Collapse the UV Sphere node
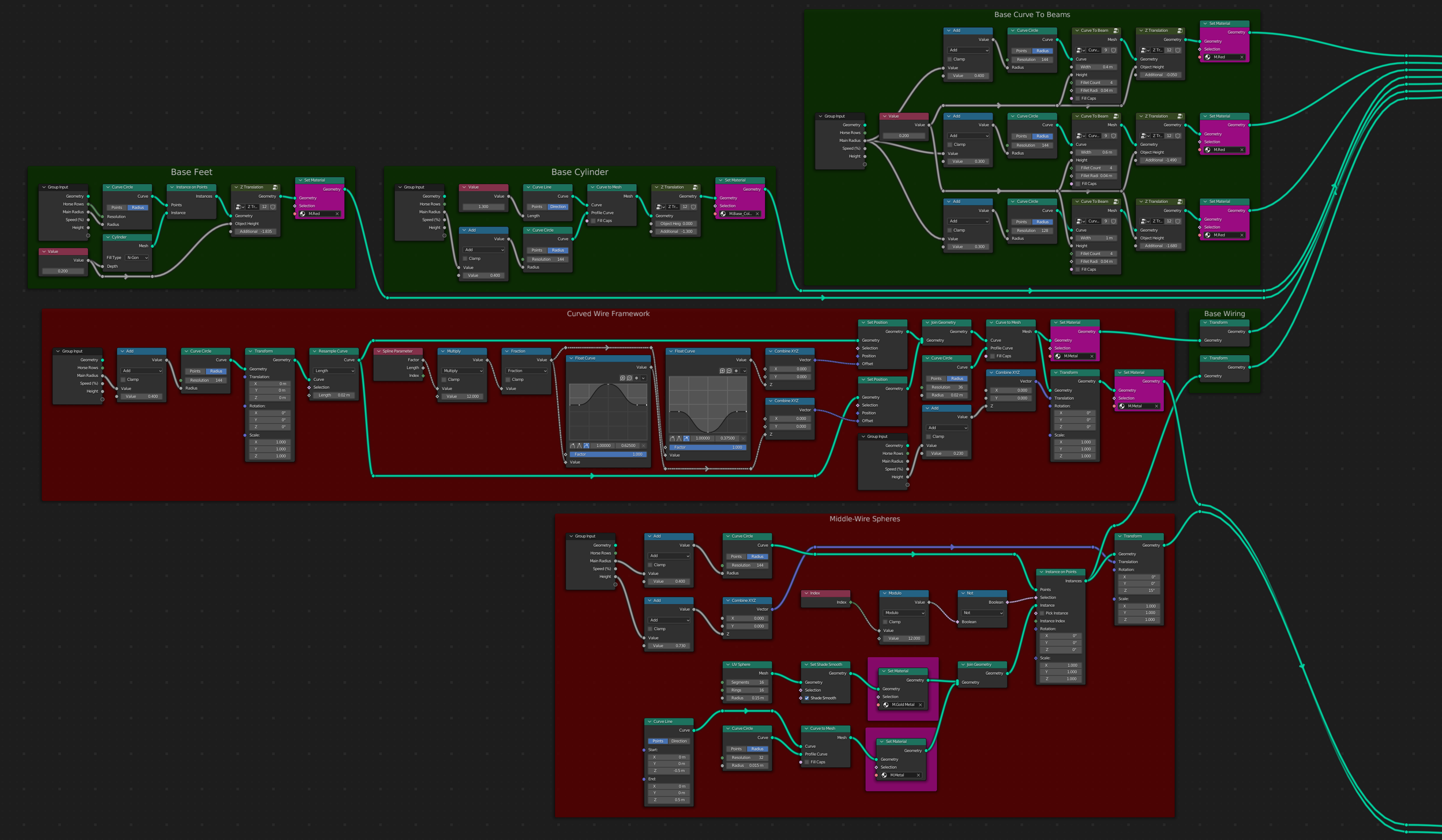 (x=728, y=664)
